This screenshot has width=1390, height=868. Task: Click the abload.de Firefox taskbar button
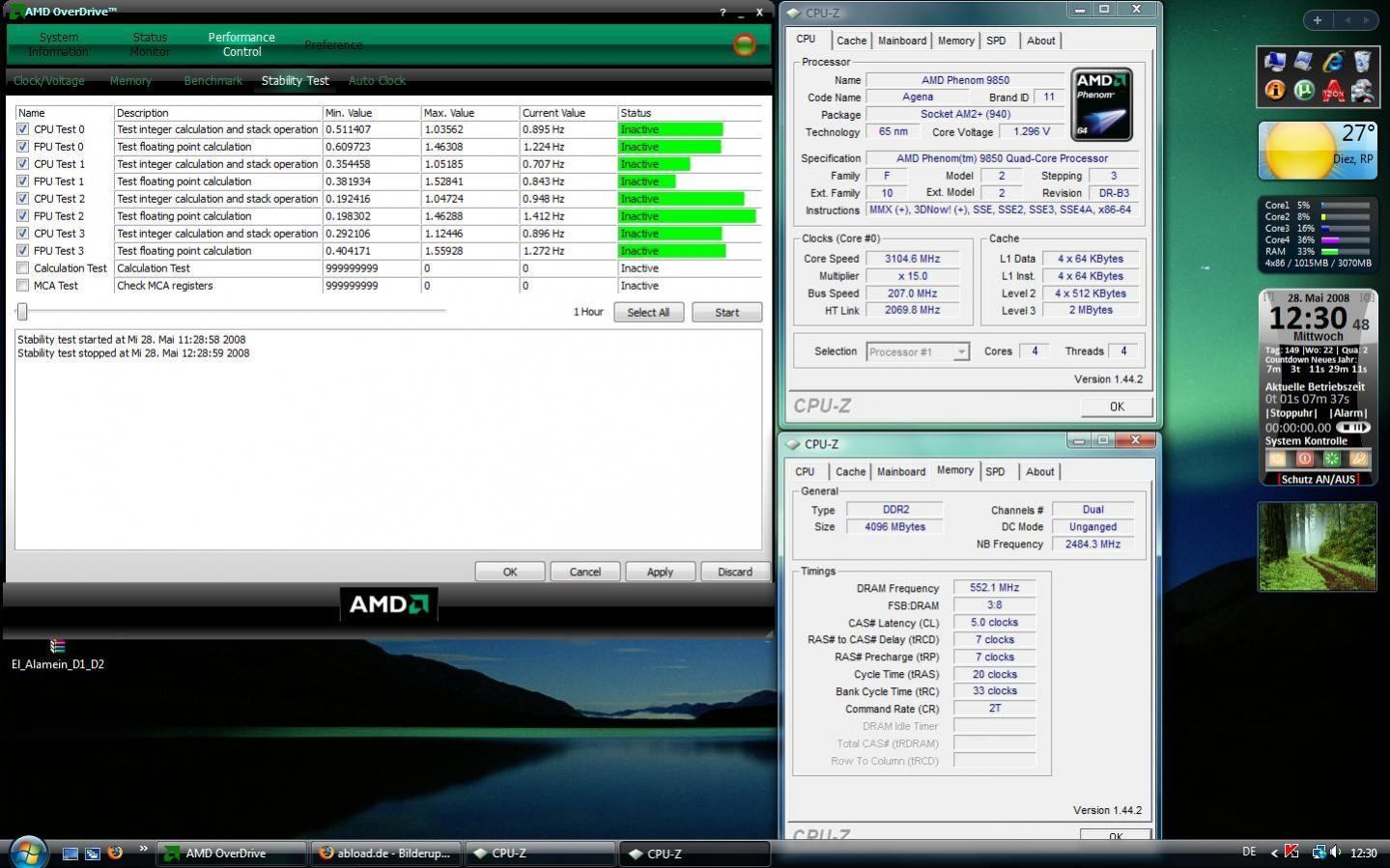[x=384, y=854]
